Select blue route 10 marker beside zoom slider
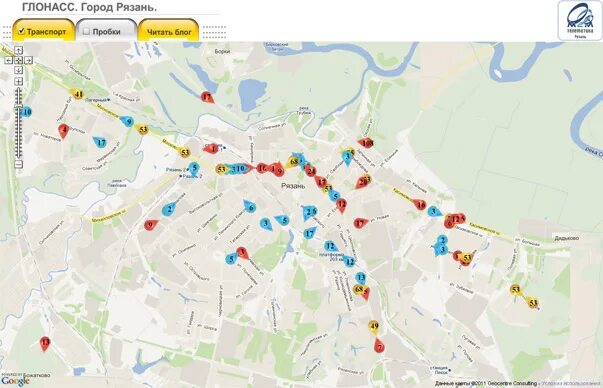This screenshot has height=388, width=603. click(26, 112)
